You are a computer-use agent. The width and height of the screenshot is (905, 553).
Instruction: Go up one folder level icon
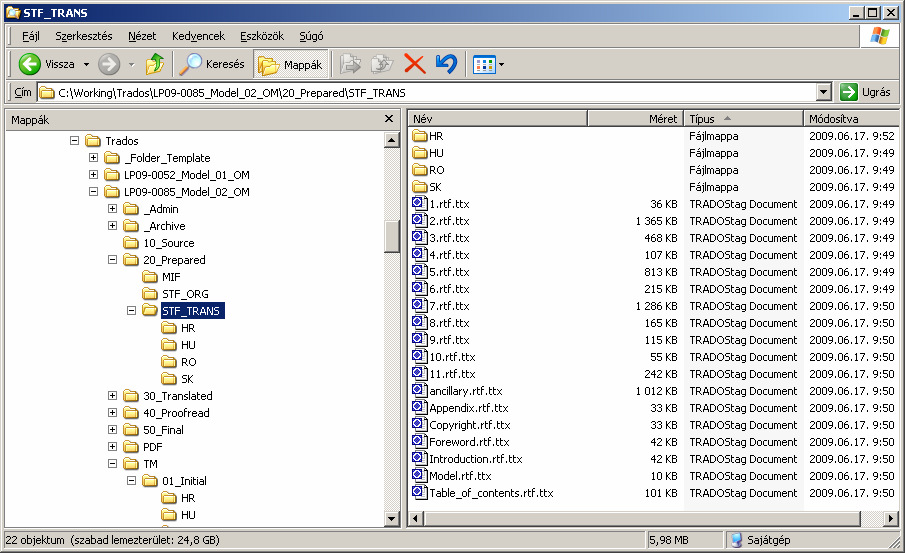pyautogui.click(x=154, y=64)
